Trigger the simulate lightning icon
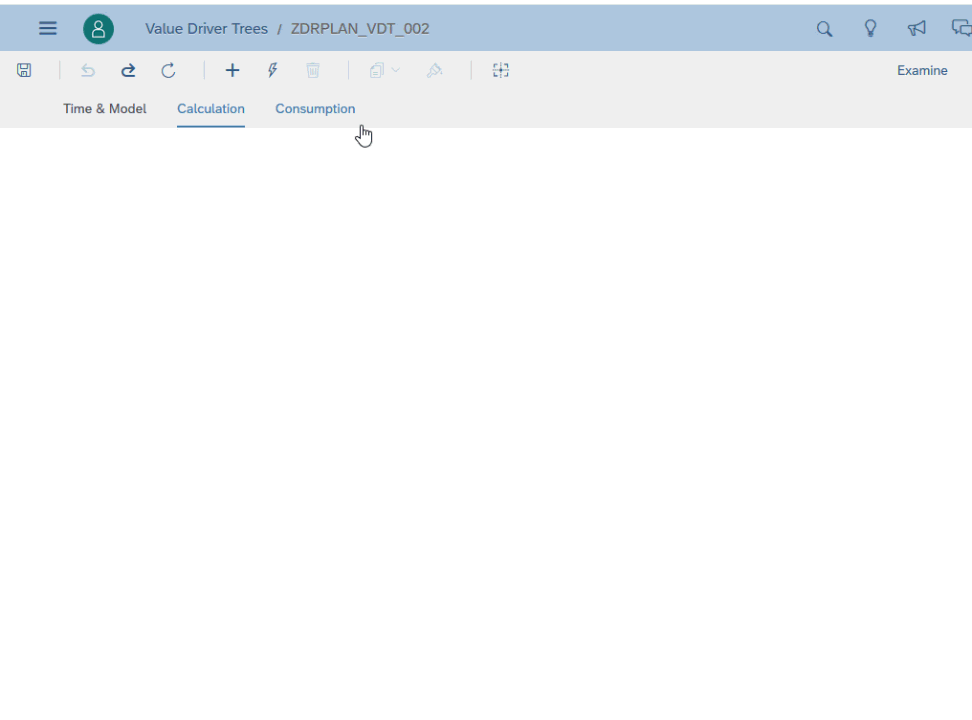 (x=272, y=70)
